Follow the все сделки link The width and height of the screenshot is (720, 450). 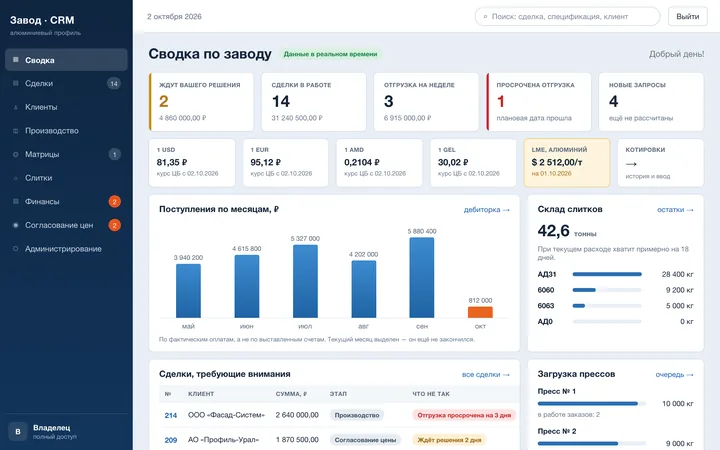click(485, 374)
